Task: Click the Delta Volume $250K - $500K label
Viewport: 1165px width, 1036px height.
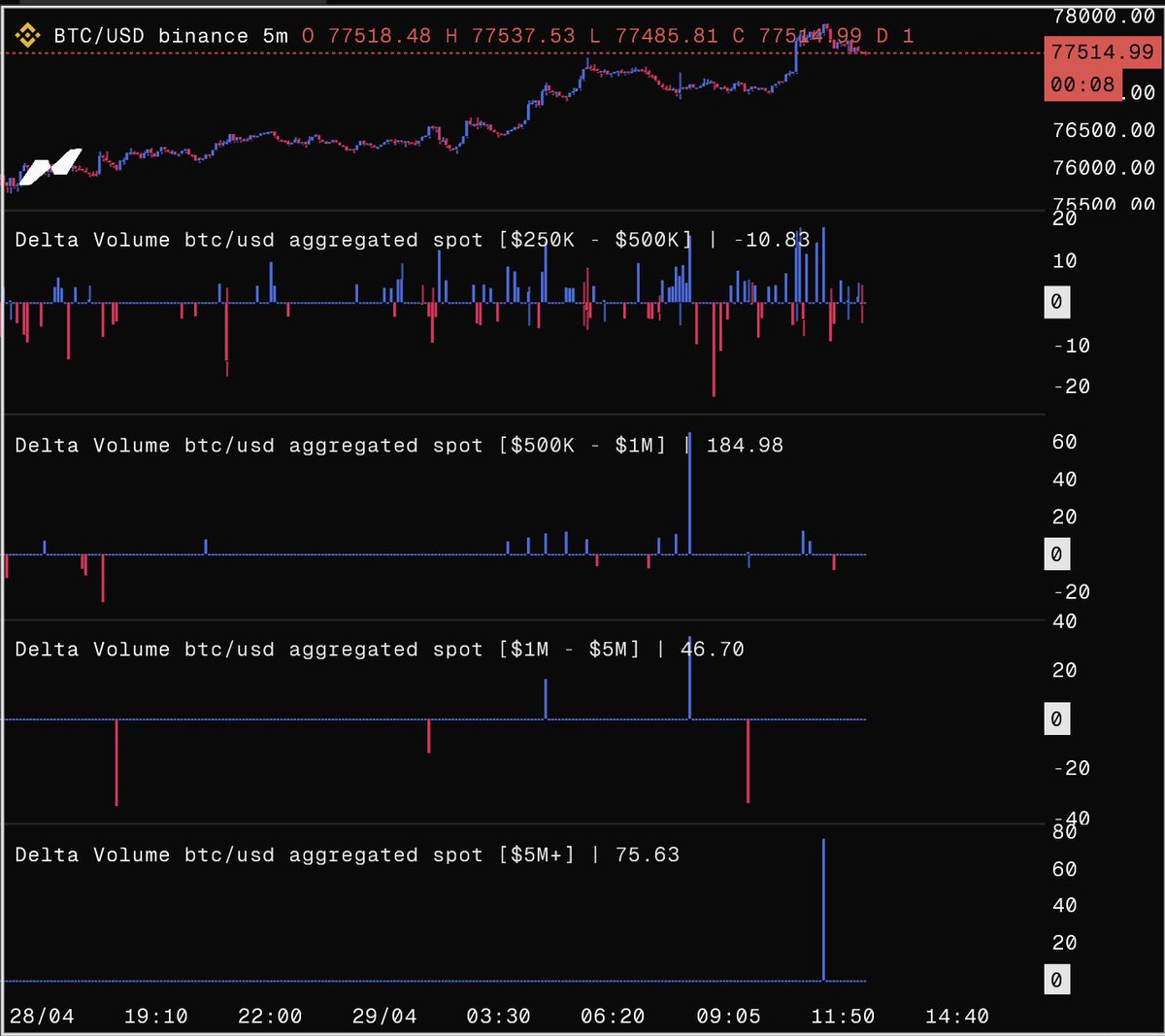Action: (x=353, y=240)
